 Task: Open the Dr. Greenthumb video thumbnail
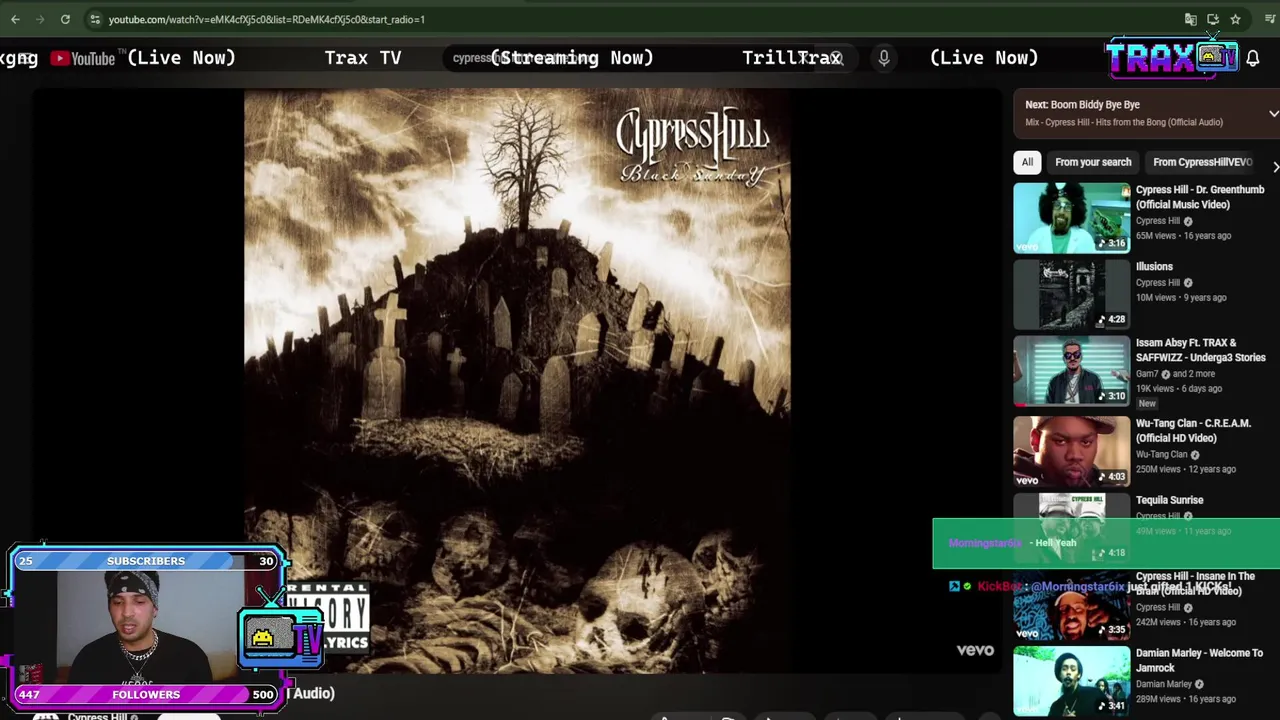1071,217
